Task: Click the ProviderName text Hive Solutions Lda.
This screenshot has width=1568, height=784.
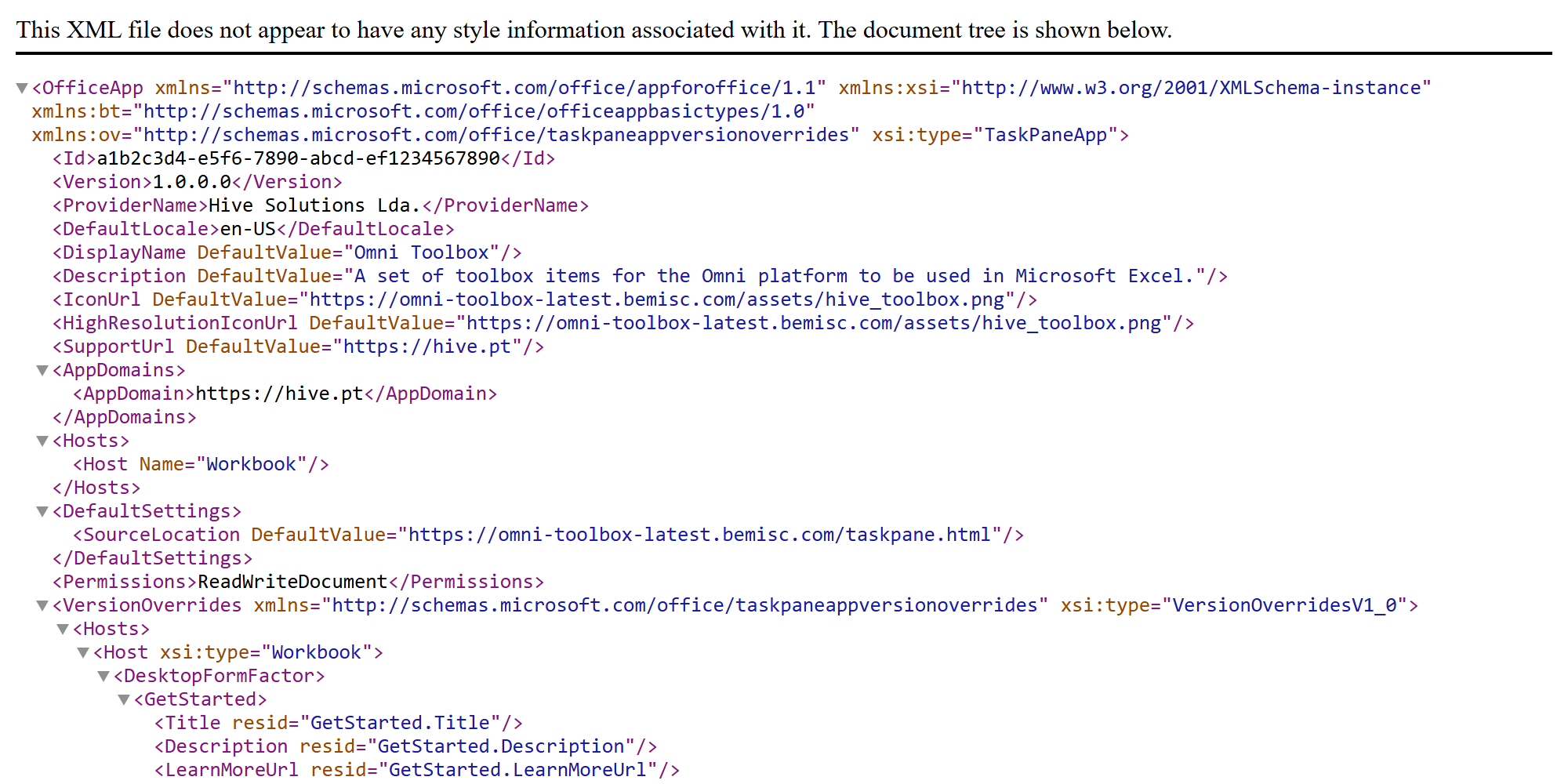Action: 314,205
